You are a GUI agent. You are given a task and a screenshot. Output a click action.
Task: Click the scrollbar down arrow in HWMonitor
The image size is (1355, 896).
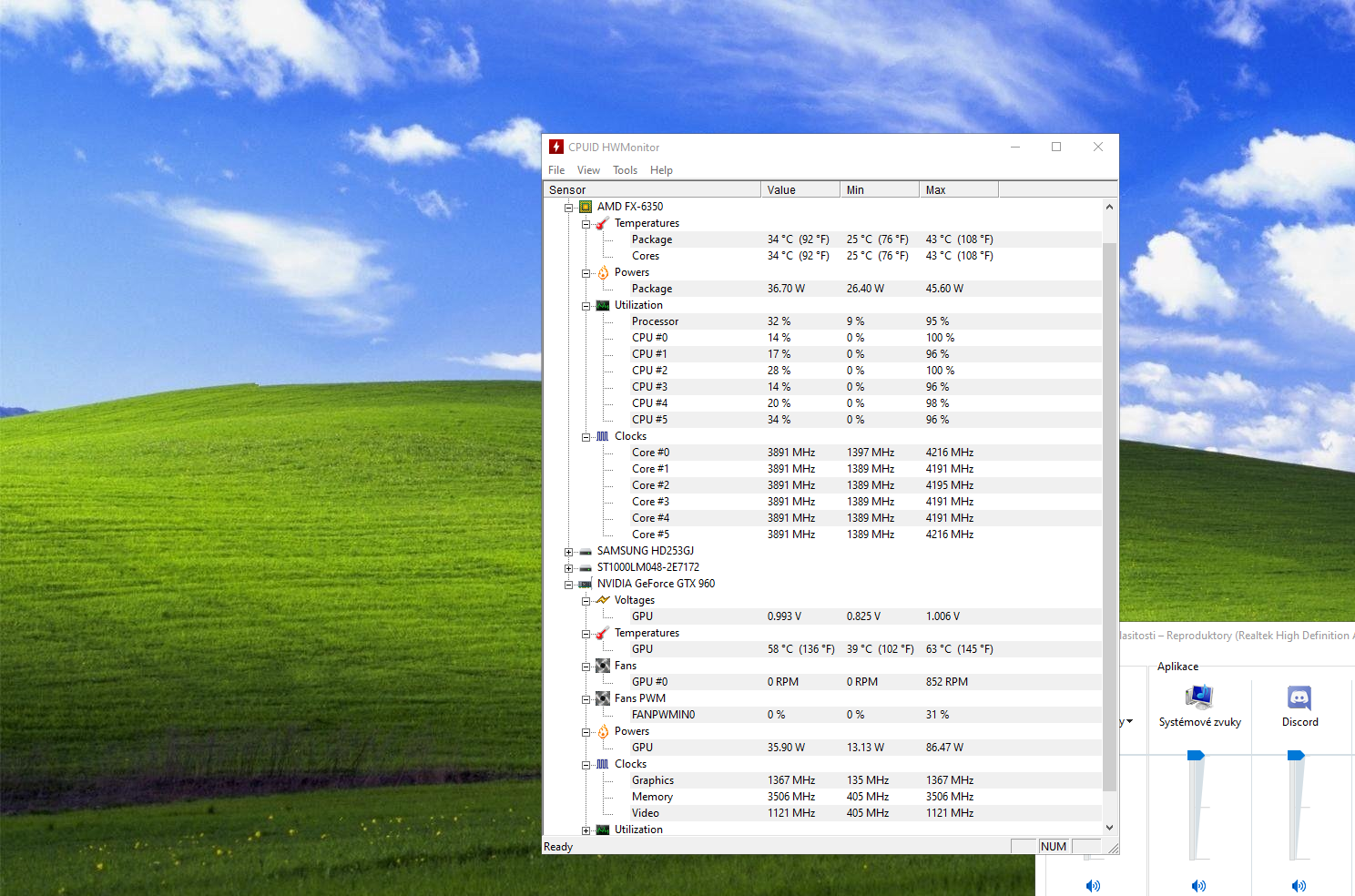(x=1109, y=827)
